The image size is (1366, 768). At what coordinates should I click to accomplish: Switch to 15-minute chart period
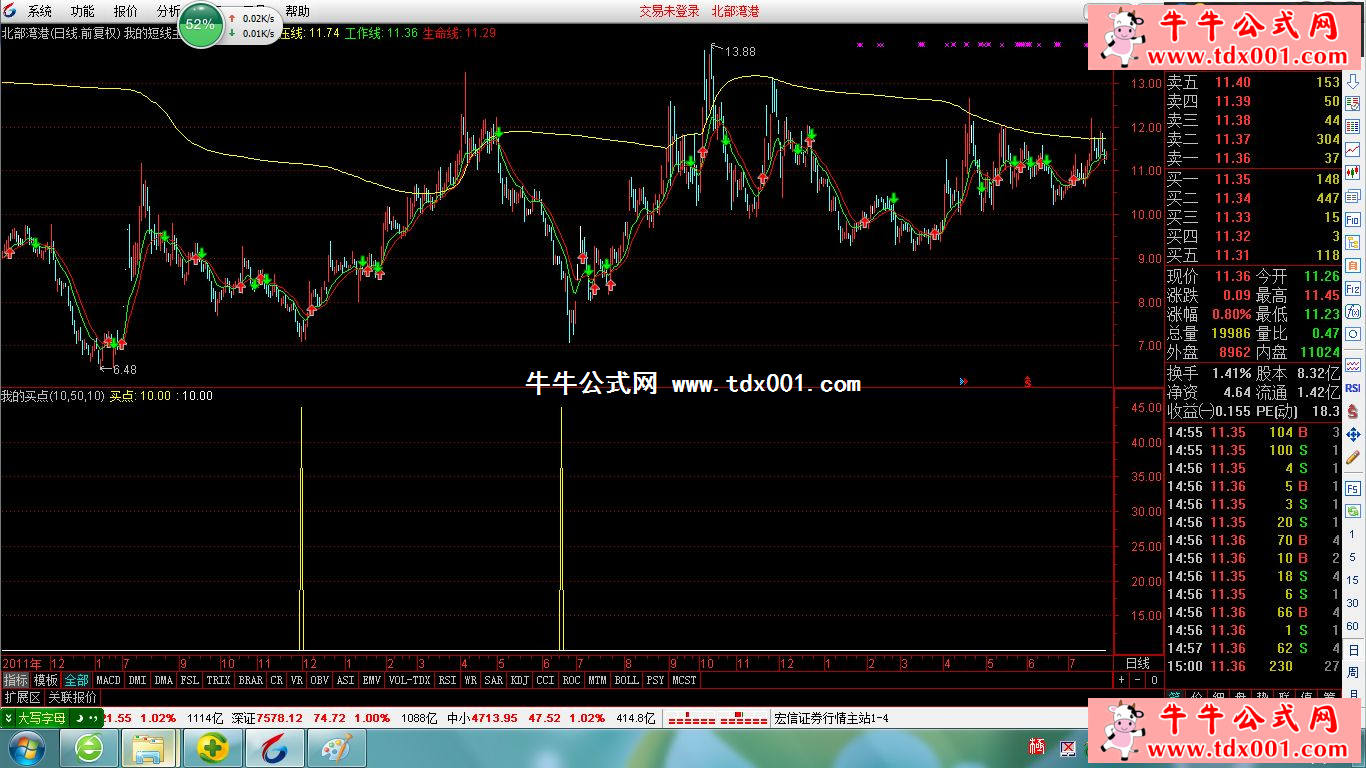point(1353,580)
